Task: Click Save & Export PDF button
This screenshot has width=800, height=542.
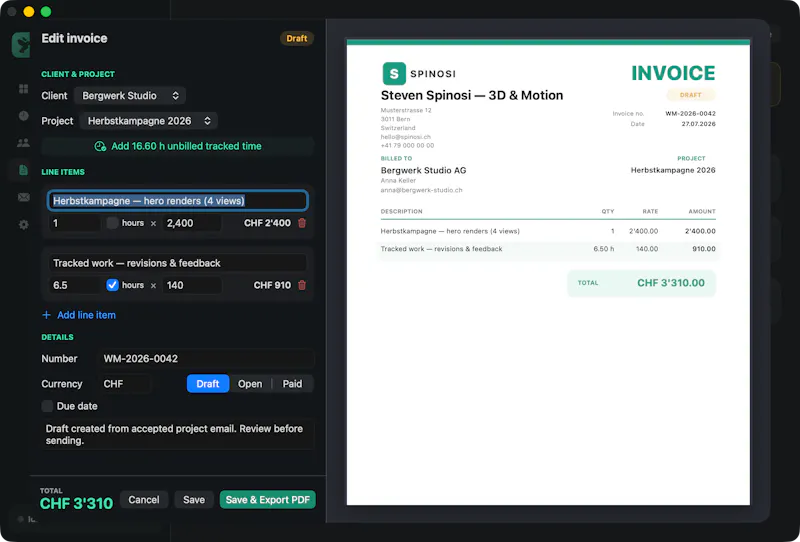Action: point(268,500)
